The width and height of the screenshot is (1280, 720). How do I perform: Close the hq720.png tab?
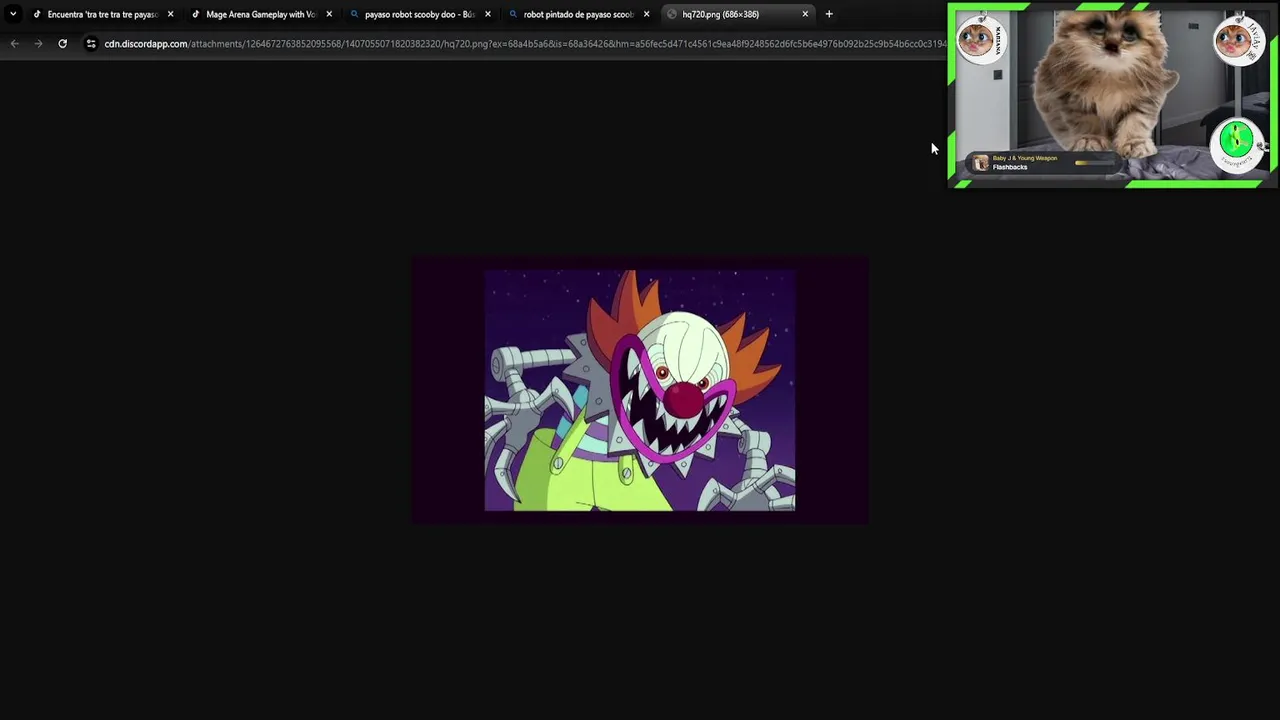click(805, 14)
